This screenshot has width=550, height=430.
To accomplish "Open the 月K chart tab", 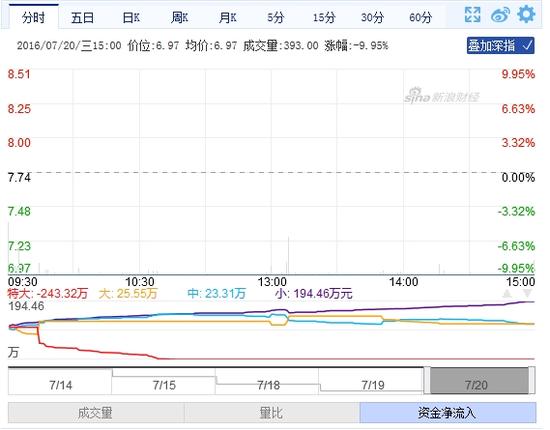I will (x=227, y=17).
